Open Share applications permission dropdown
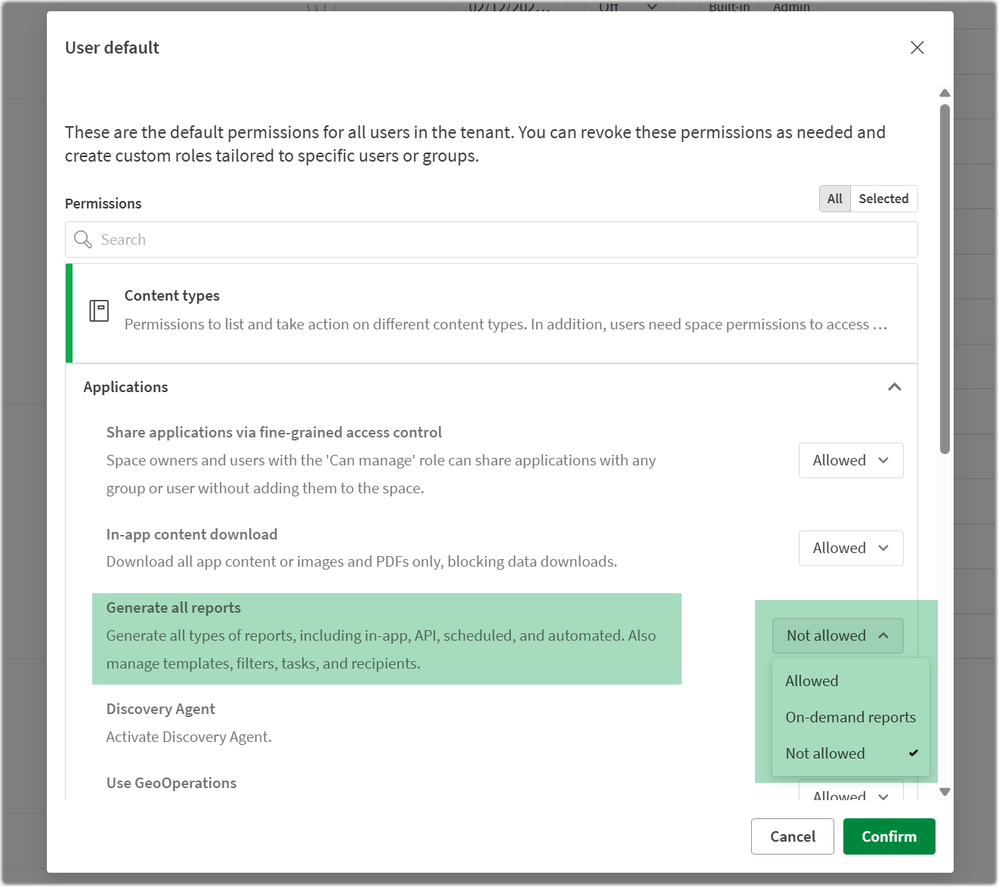999x887 pixels. (x=850, y=461)
